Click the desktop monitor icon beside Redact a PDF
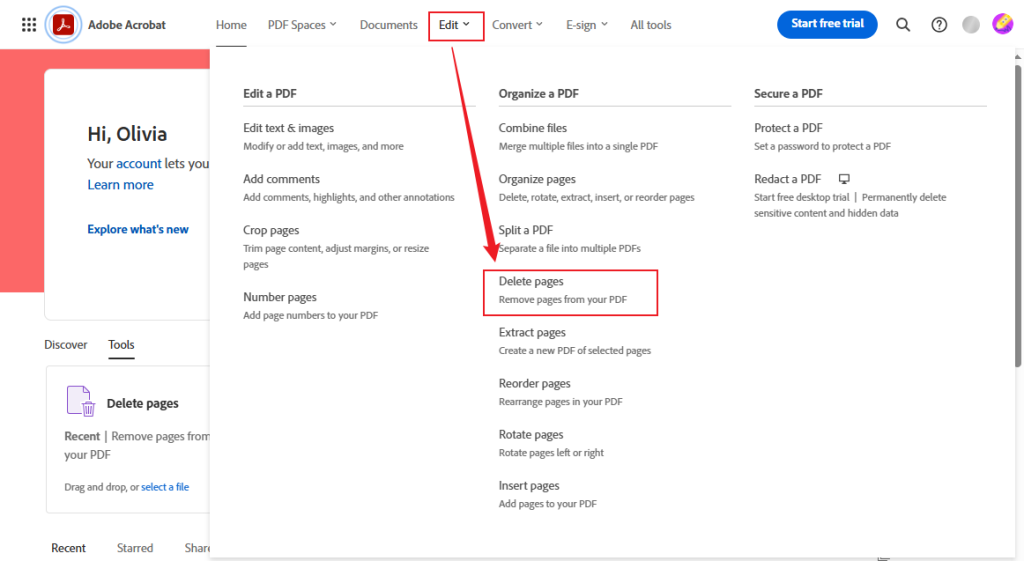The height and width of the screenshot is (561, 1024). pos(844,179)
